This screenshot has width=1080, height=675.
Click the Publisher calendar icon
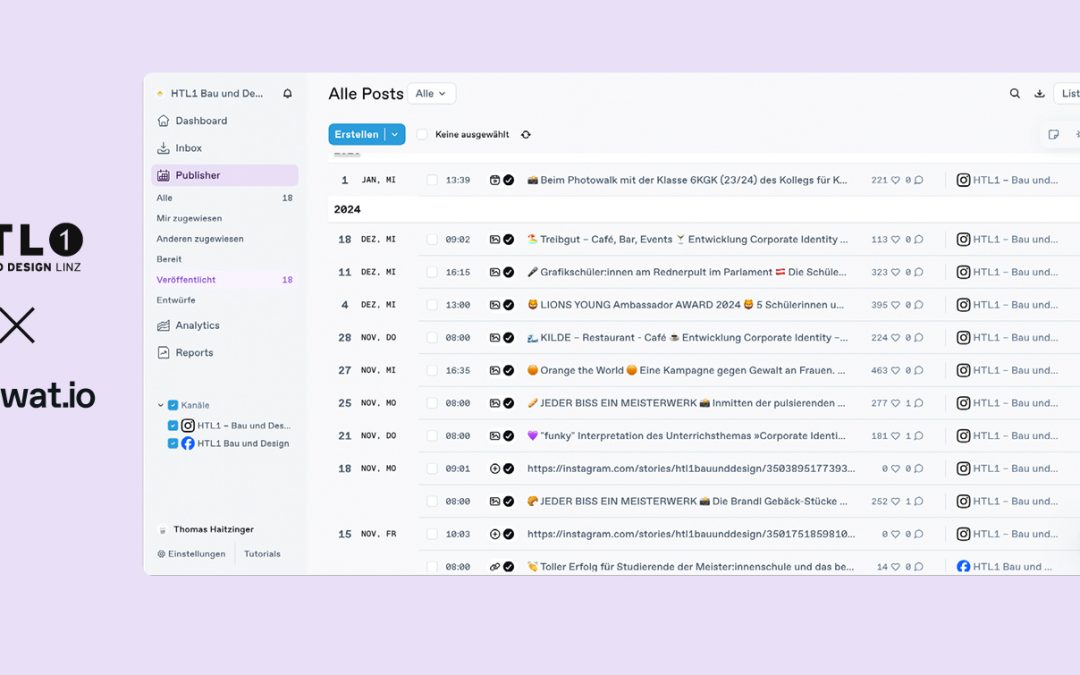pyautogui.click(x=163, y=175)
